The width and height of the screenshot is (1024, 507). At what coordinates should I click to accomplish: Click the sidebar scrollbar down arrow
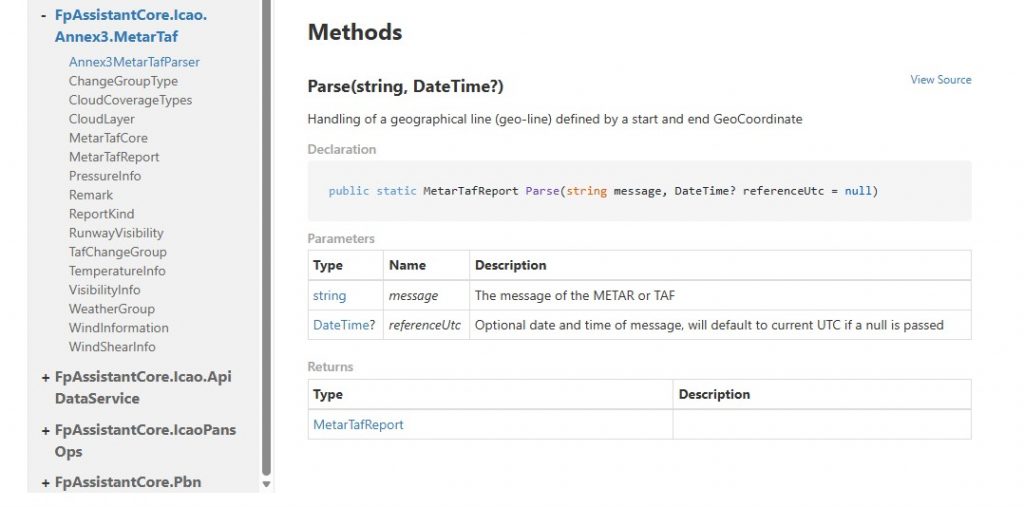coord(266,484)
